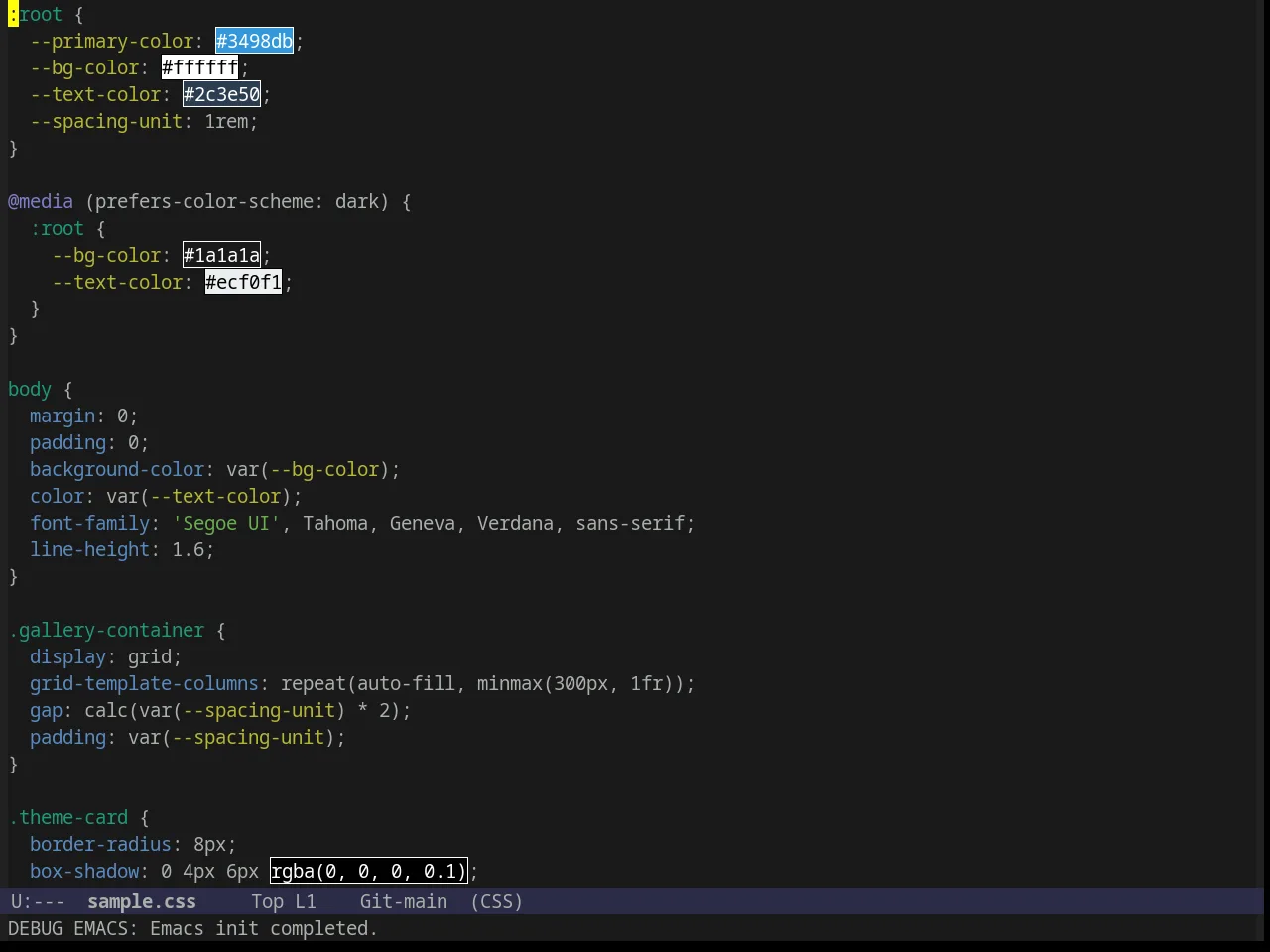1270x952 pixels.
Task: Click the Top position indicator in mode line
Action: coord(267,901)
